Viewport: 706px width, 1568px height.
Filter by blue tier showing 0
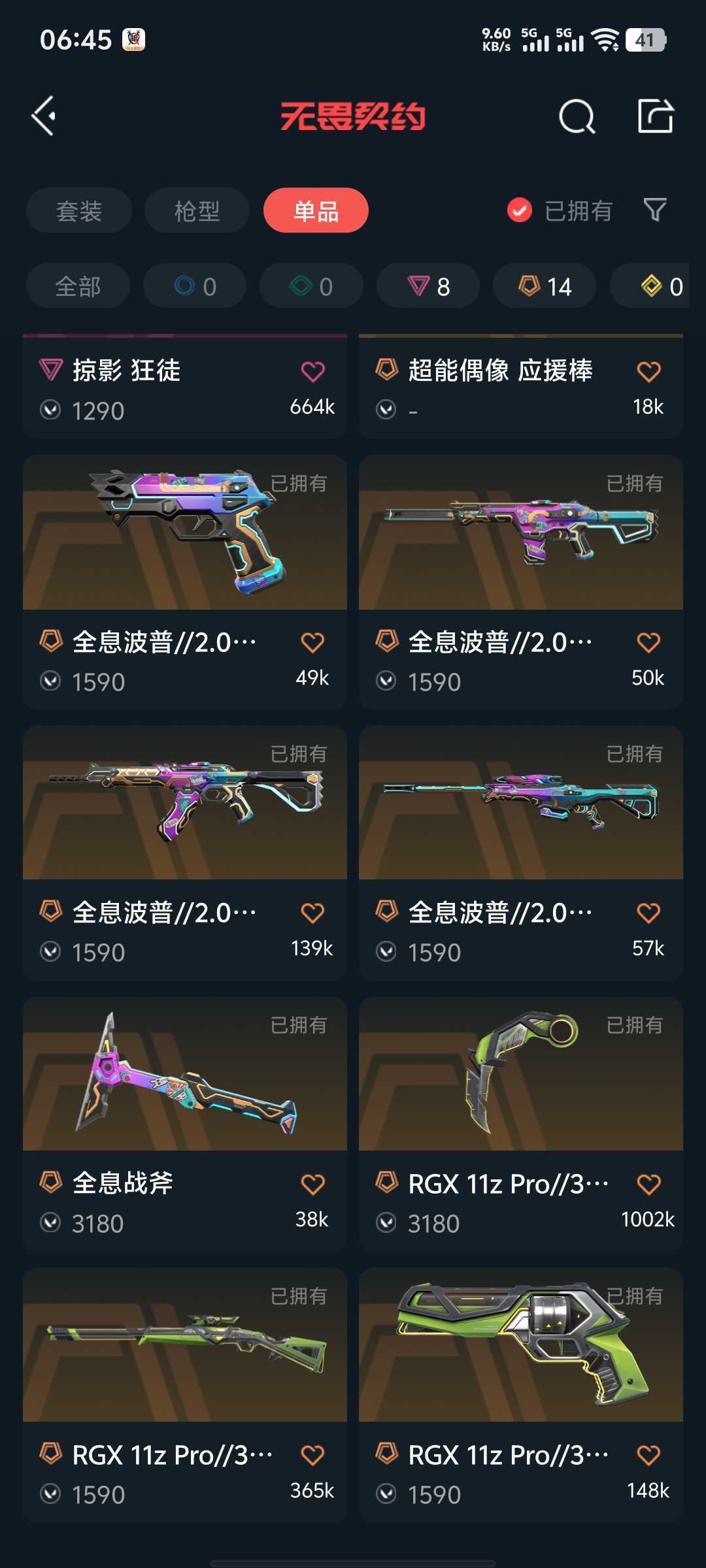(195, 286)
